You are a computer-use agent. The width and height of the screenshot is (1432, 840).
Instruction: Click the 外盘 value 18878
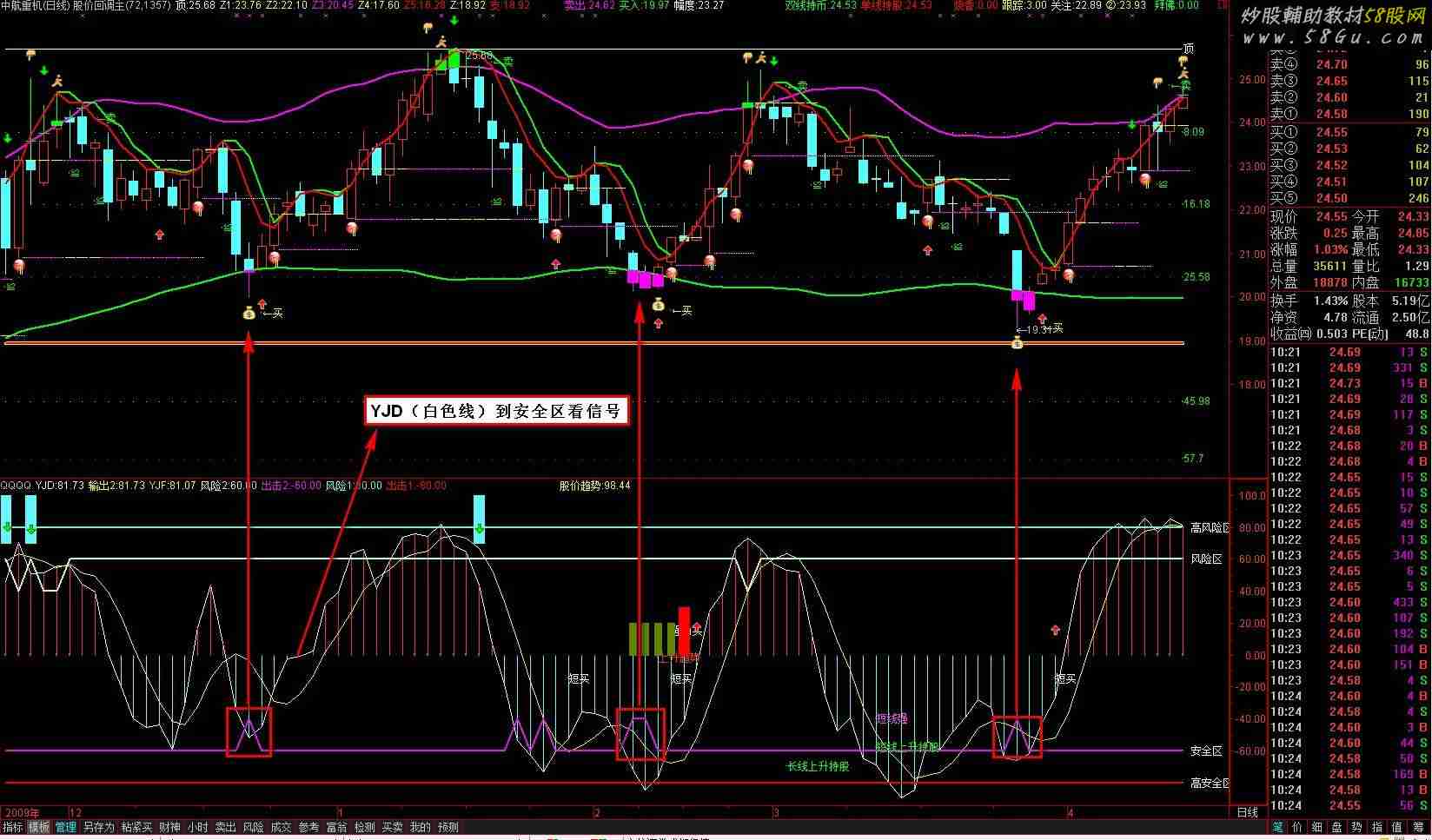[1331, 282]
